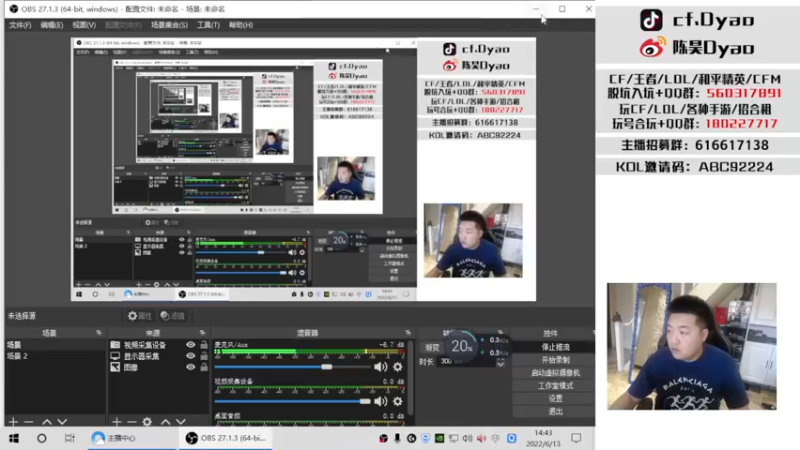Click picture icon of 图像 source

click(x=115, y=367)
